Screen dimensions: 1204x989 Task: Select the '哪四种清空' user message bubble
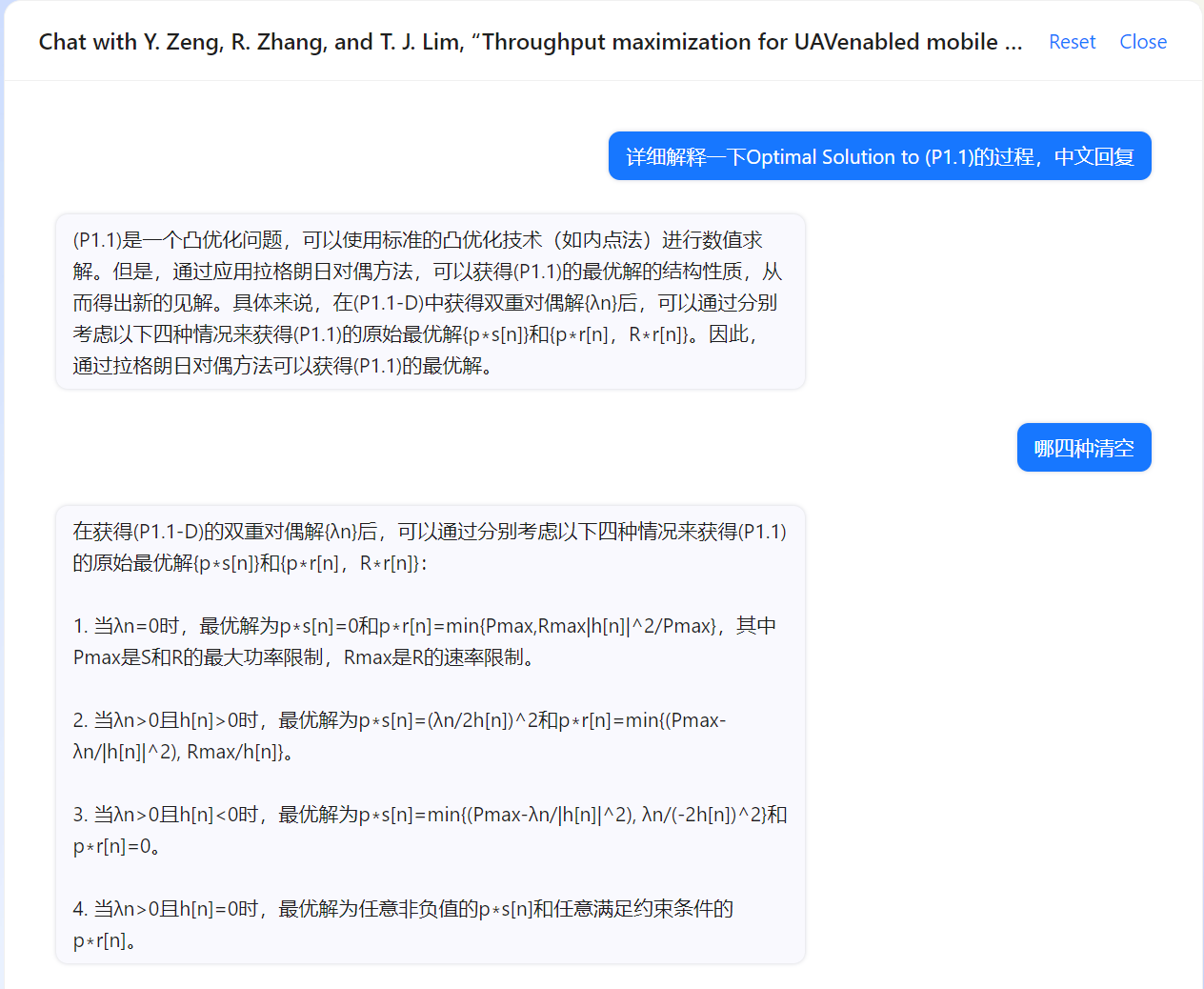pos(1083,446)
